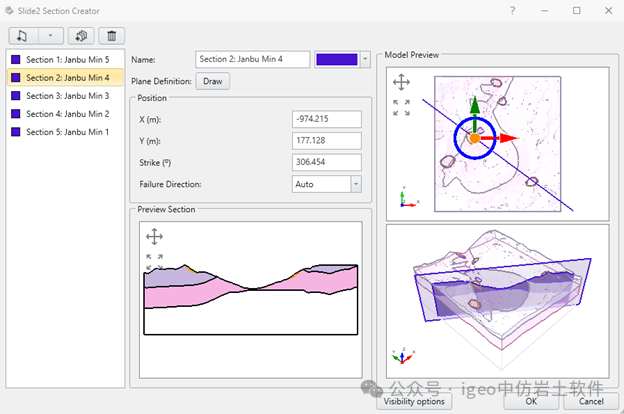
Task: Click the help question mark in title bar
Action: (x=513, y=11)
